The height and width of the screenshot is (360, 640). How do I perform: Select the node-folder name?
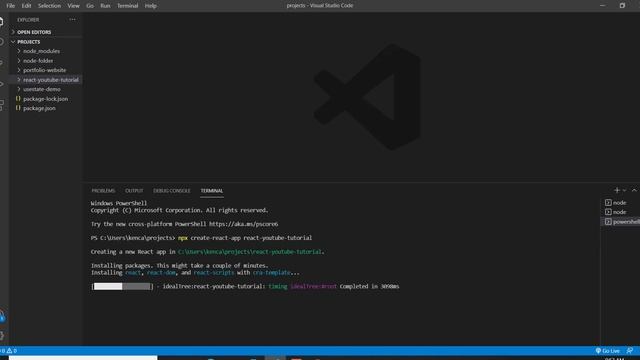38,60
